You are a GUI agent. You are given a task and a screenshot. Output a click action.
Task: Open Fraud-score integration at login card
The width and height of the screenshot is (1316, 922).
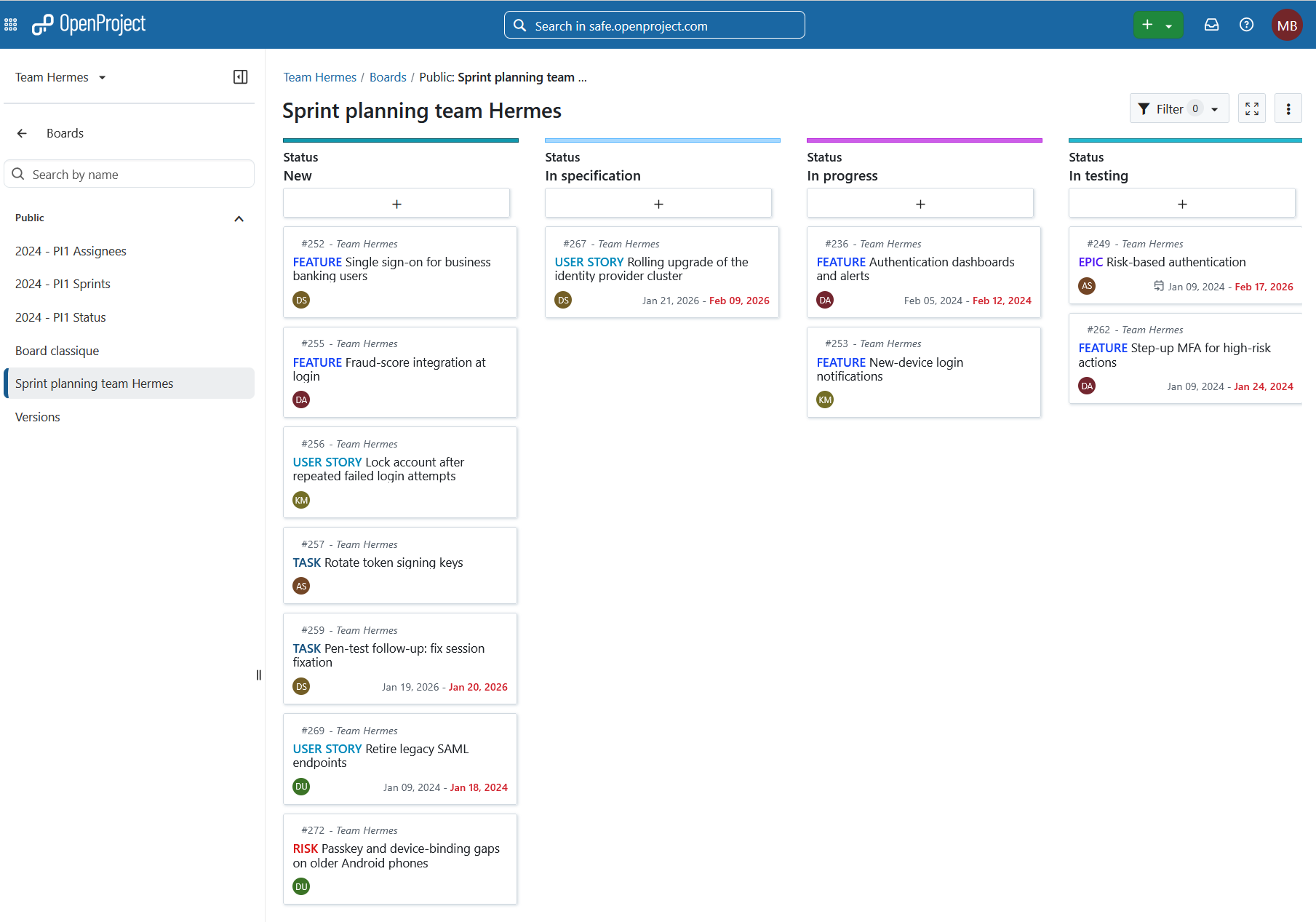400,372
